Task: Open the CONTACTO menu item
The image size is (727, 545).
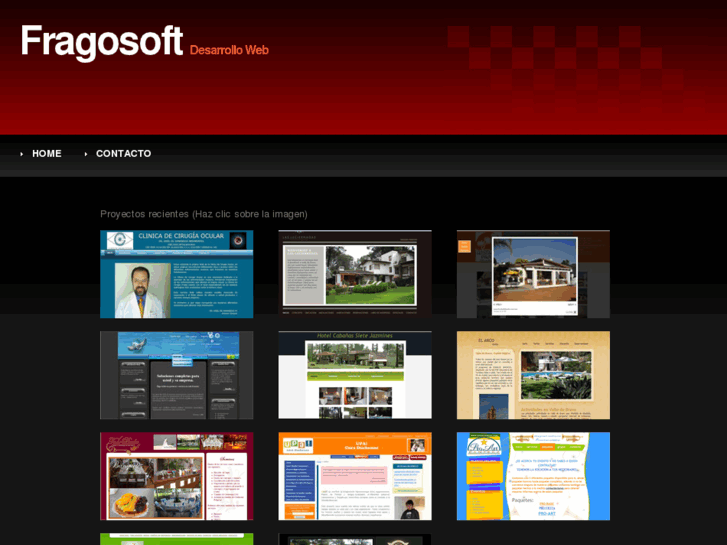Action: point(123,154)
